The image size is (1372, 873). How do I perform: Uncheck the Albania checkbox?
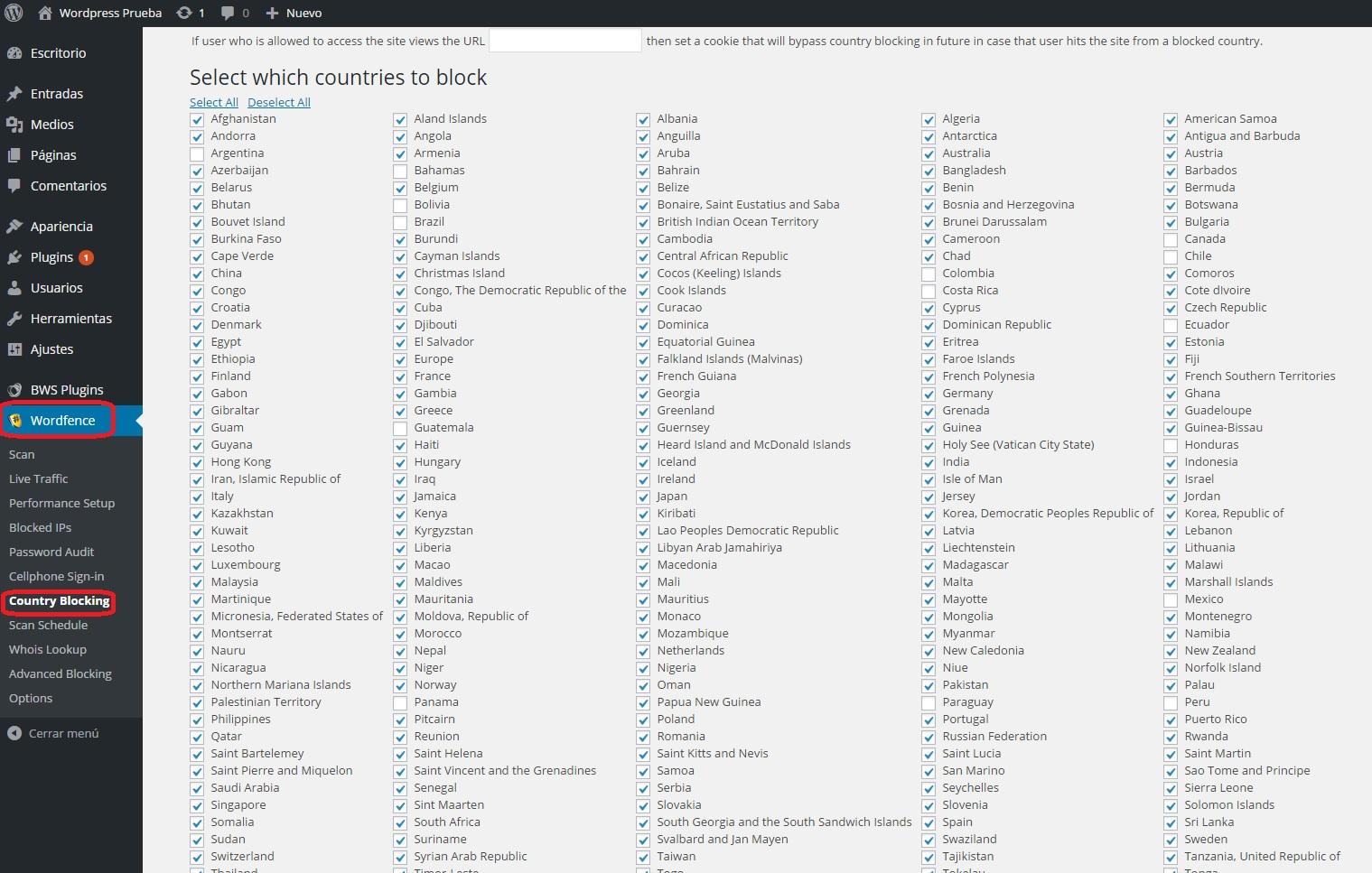pos(643,119)
